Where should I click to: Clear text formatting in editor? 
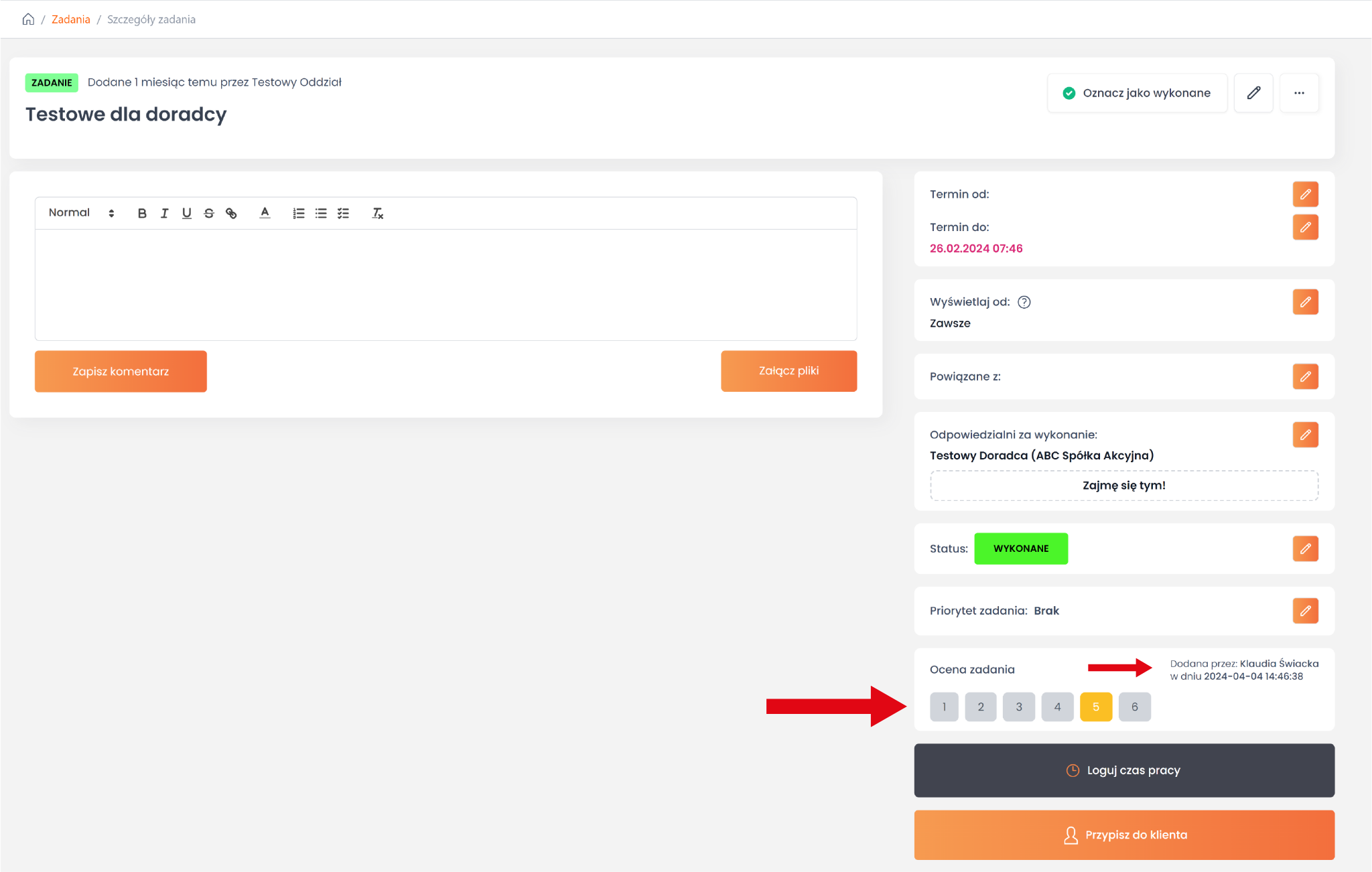click(378, 213)
